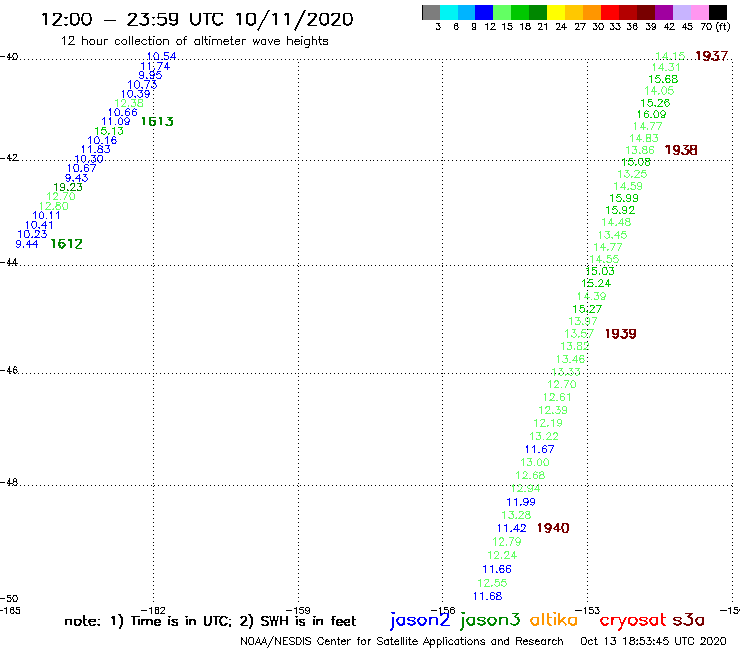Click the 14.15 wave height value

670,56
